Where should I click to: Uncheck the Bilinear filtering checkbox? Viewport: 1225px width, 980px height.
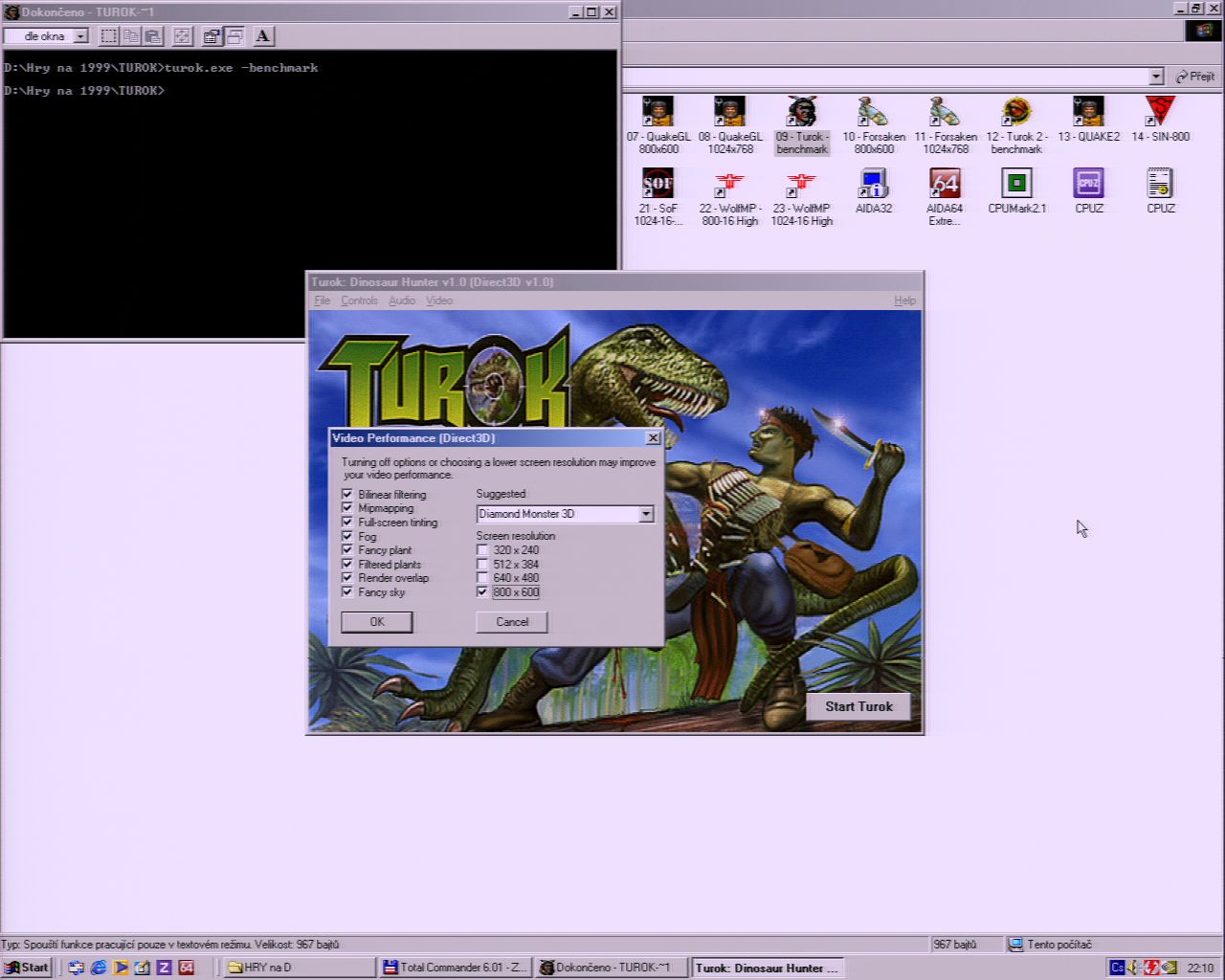(347, 494)
